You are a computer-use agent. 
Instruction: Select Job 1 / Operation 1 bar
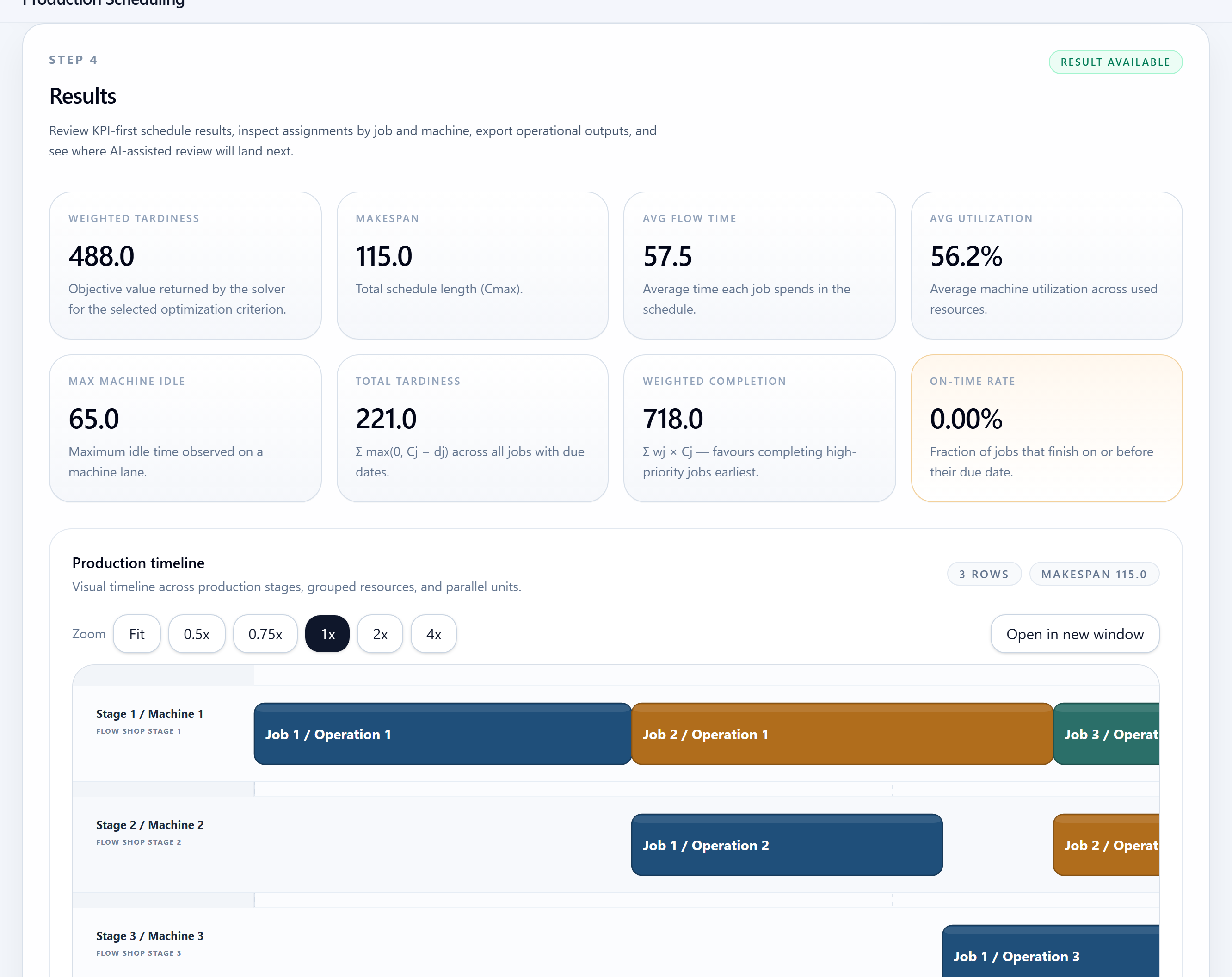click(x=443, y=734)
